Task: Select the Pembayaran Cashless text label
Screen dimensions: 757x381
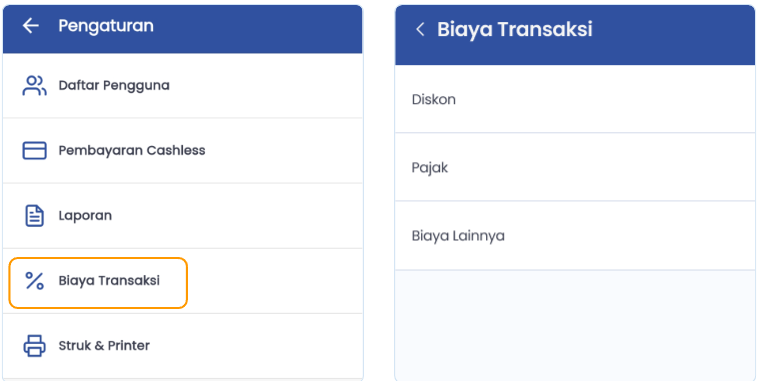Action: pos(132,150)
